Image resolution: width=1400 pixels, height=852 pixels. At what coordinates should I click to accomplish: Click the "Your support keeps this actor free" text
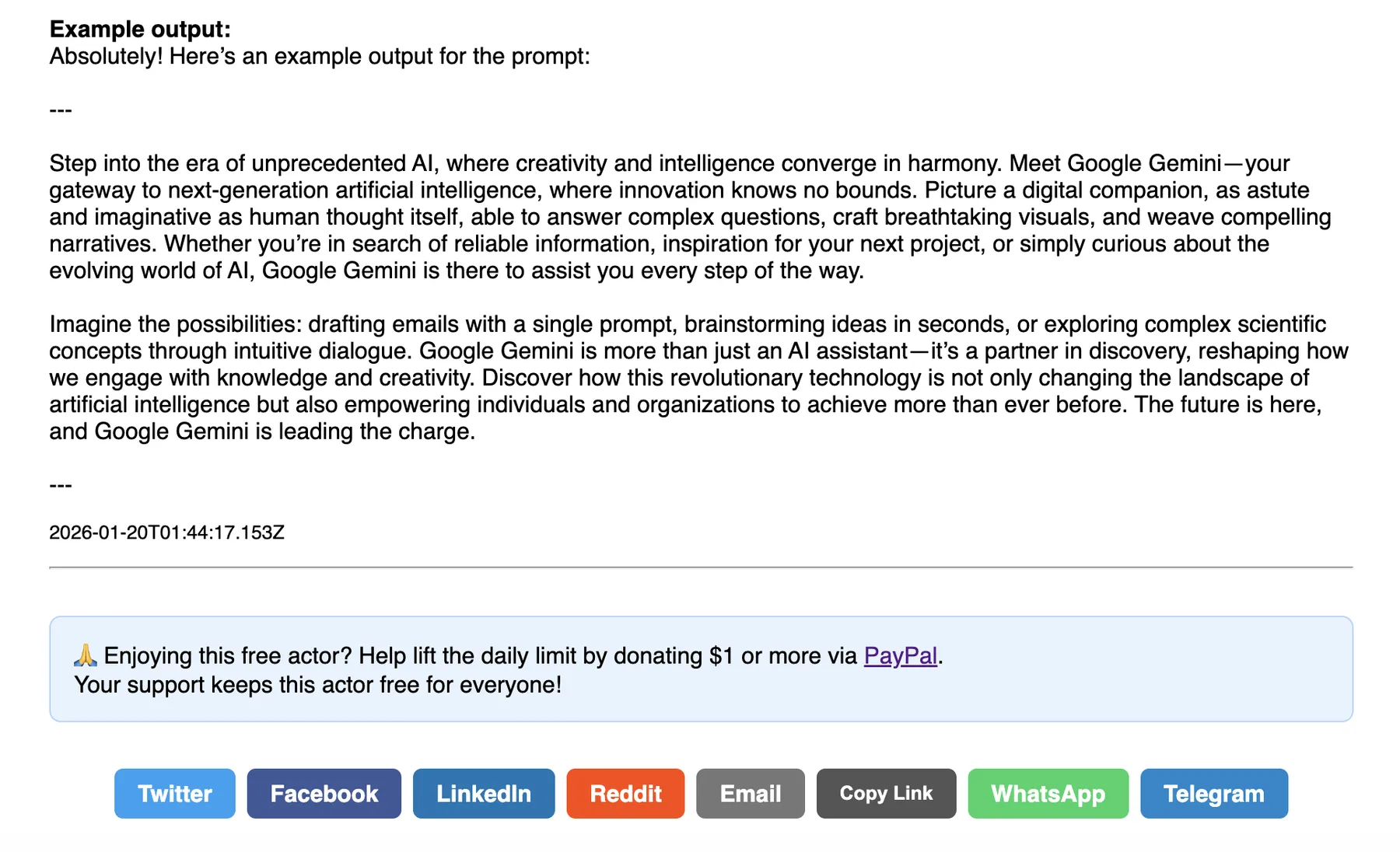(317, 685)
